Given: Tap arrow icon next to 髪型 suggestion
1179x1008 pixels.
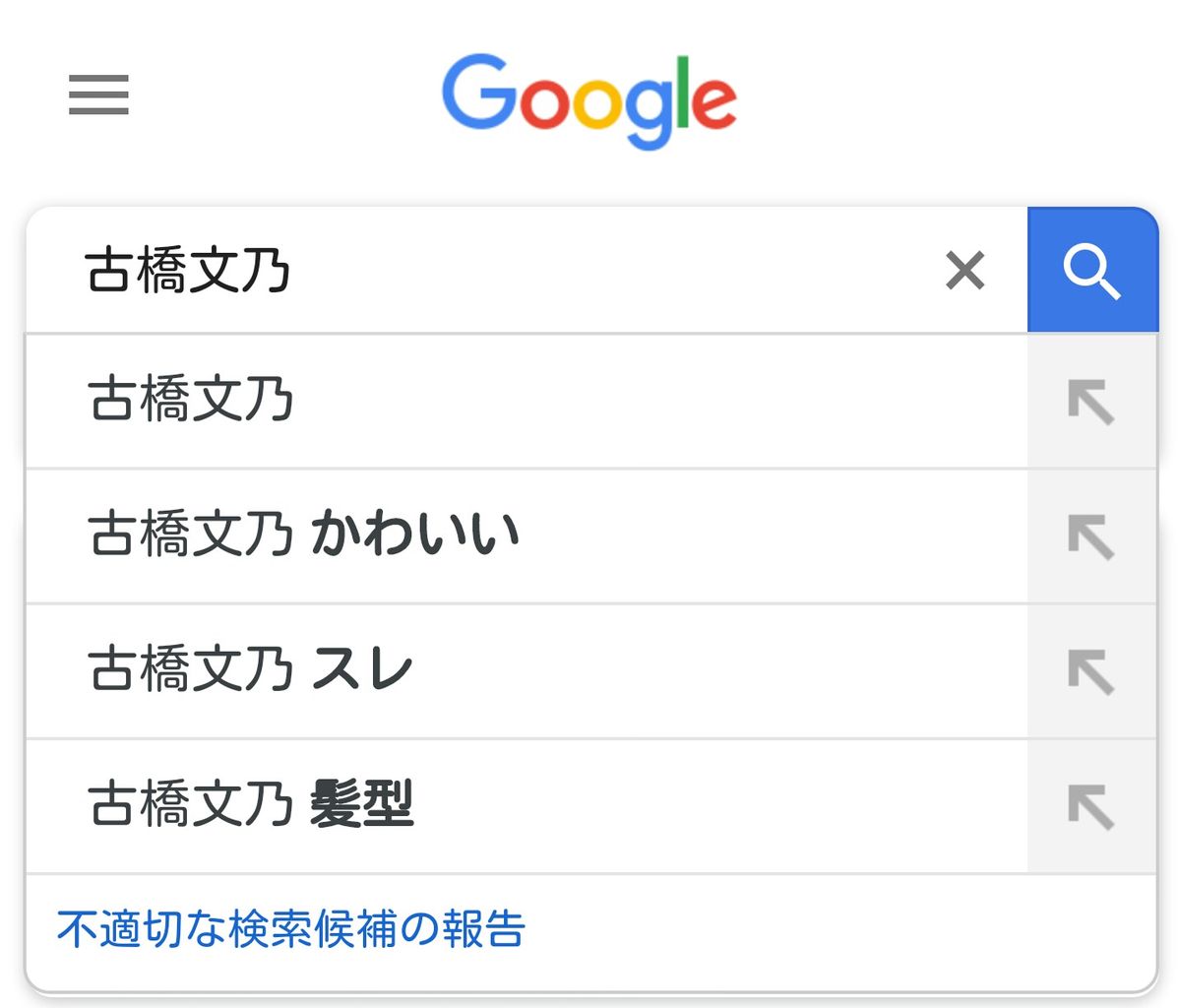Looking at the screenshot, I should (x=1090, y=807).
